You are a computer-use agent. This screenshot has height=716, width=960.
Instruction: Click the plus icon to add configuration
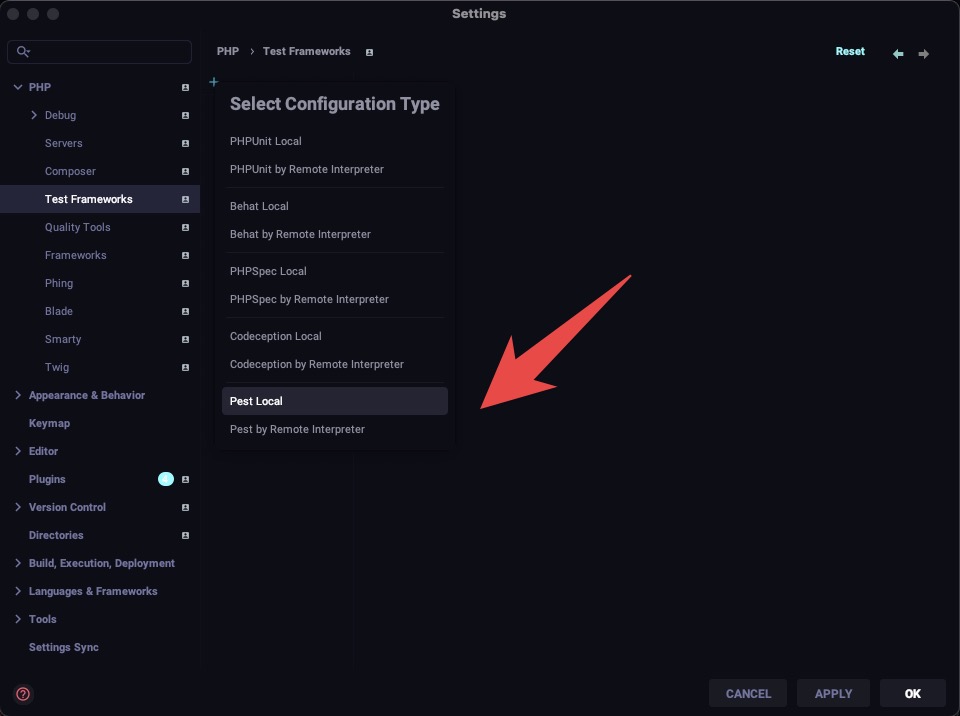point(214,81)
